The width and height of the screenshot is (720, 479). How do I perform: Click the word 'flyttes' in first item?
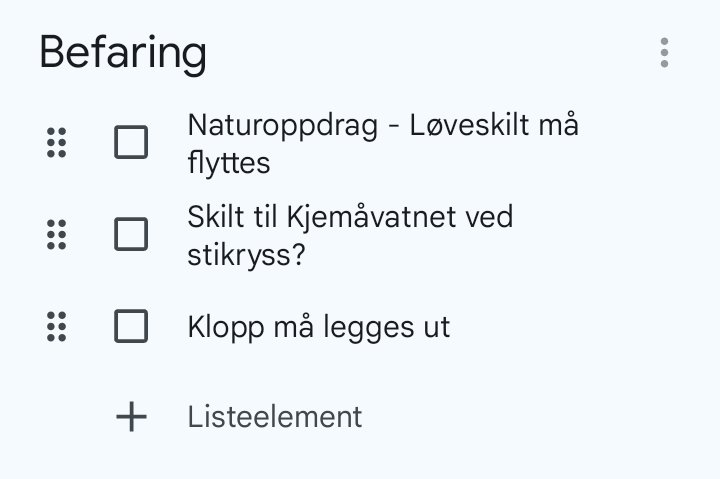[x=228, y=162]
